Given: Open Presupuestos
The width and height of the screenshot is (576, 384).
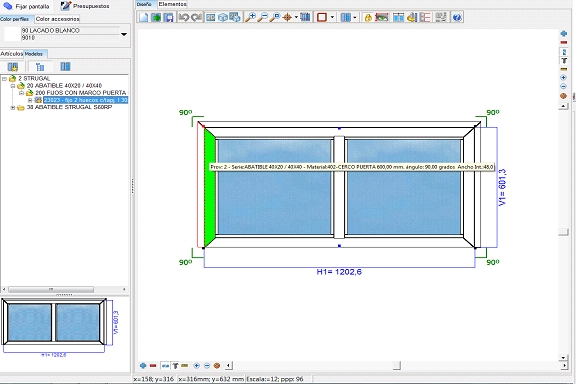Looking at the screenshot, I should (x=85, y=6).
